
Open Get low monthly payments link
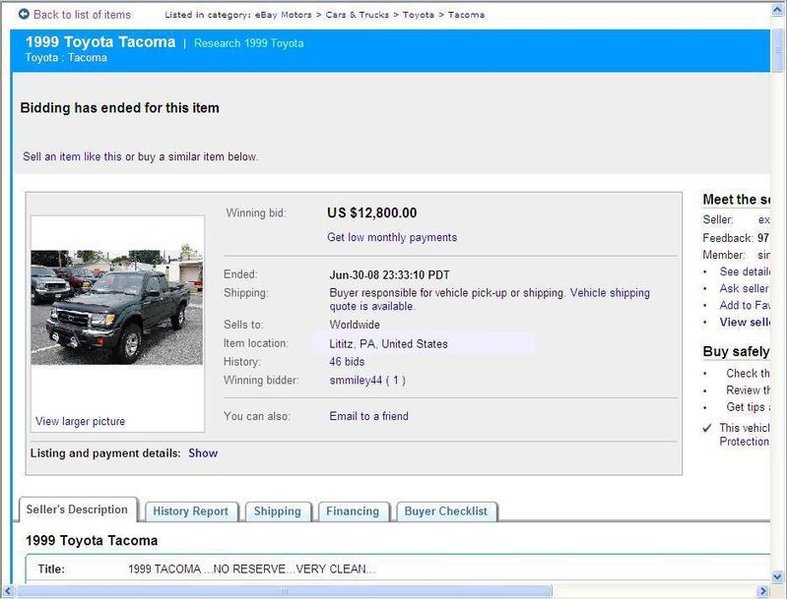[392, 237]
